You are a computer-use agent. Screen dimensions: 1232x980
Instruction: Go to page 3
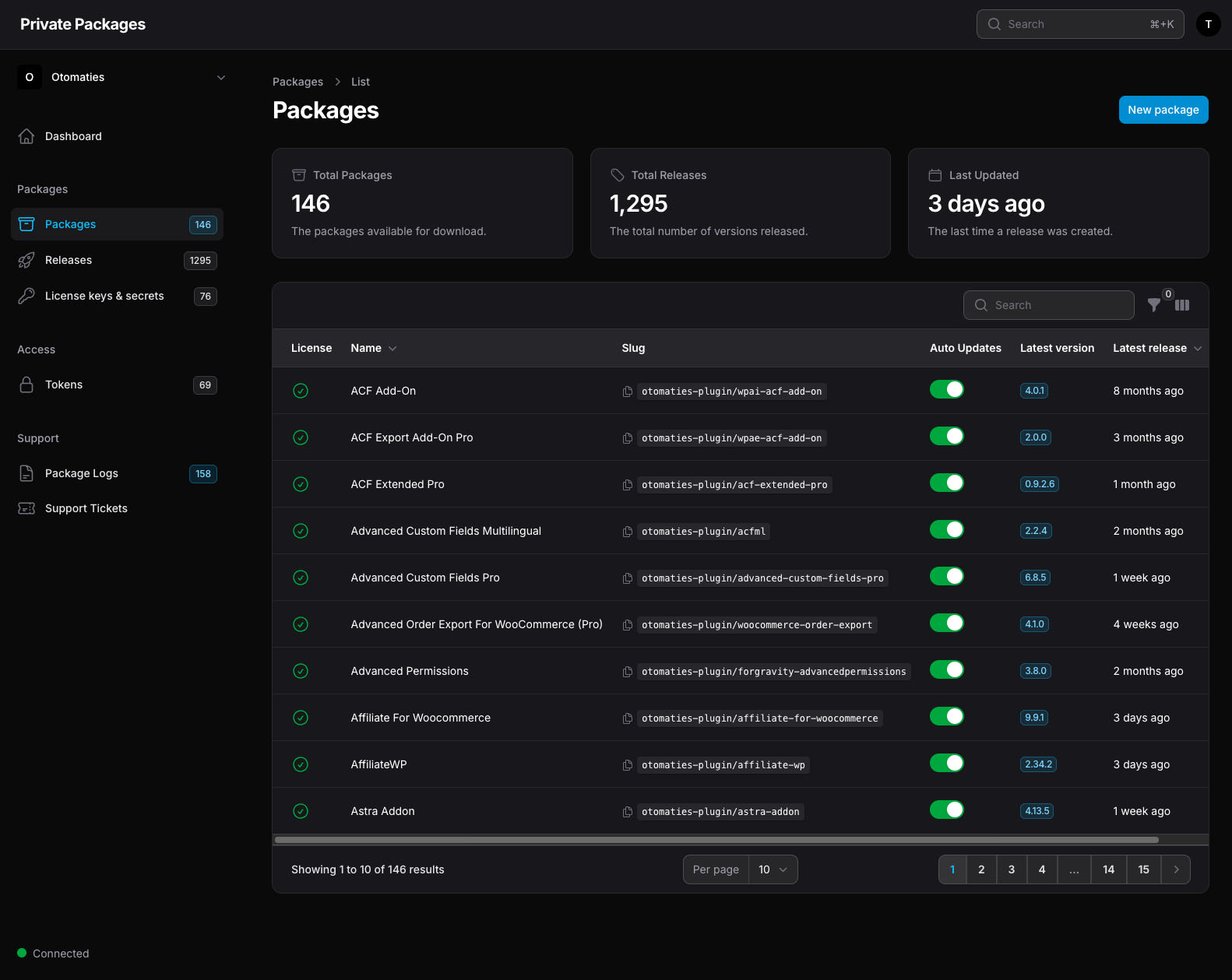point(1012,869)
